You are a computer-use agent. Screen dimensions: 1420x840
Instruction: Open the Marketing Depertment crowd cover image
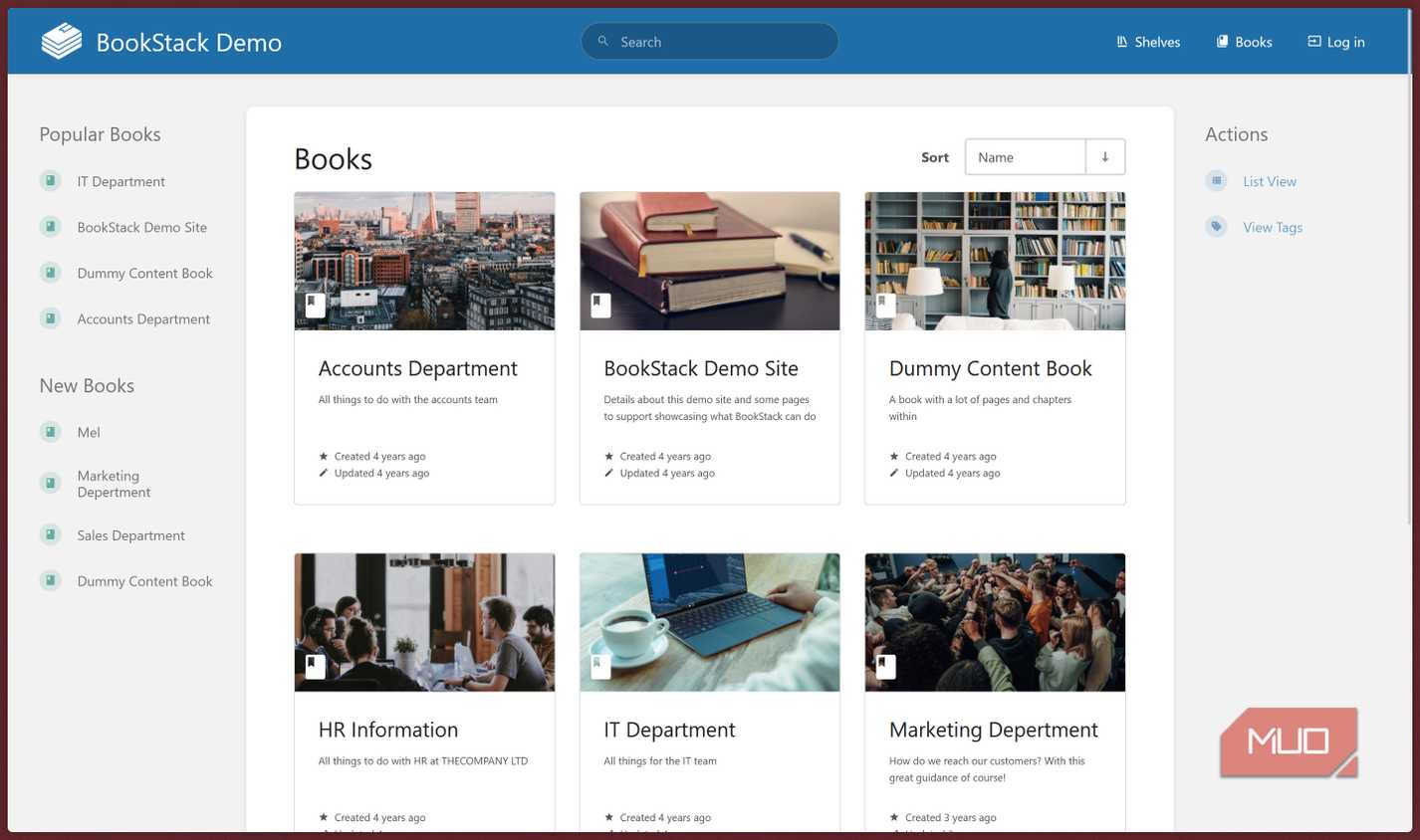995,622
